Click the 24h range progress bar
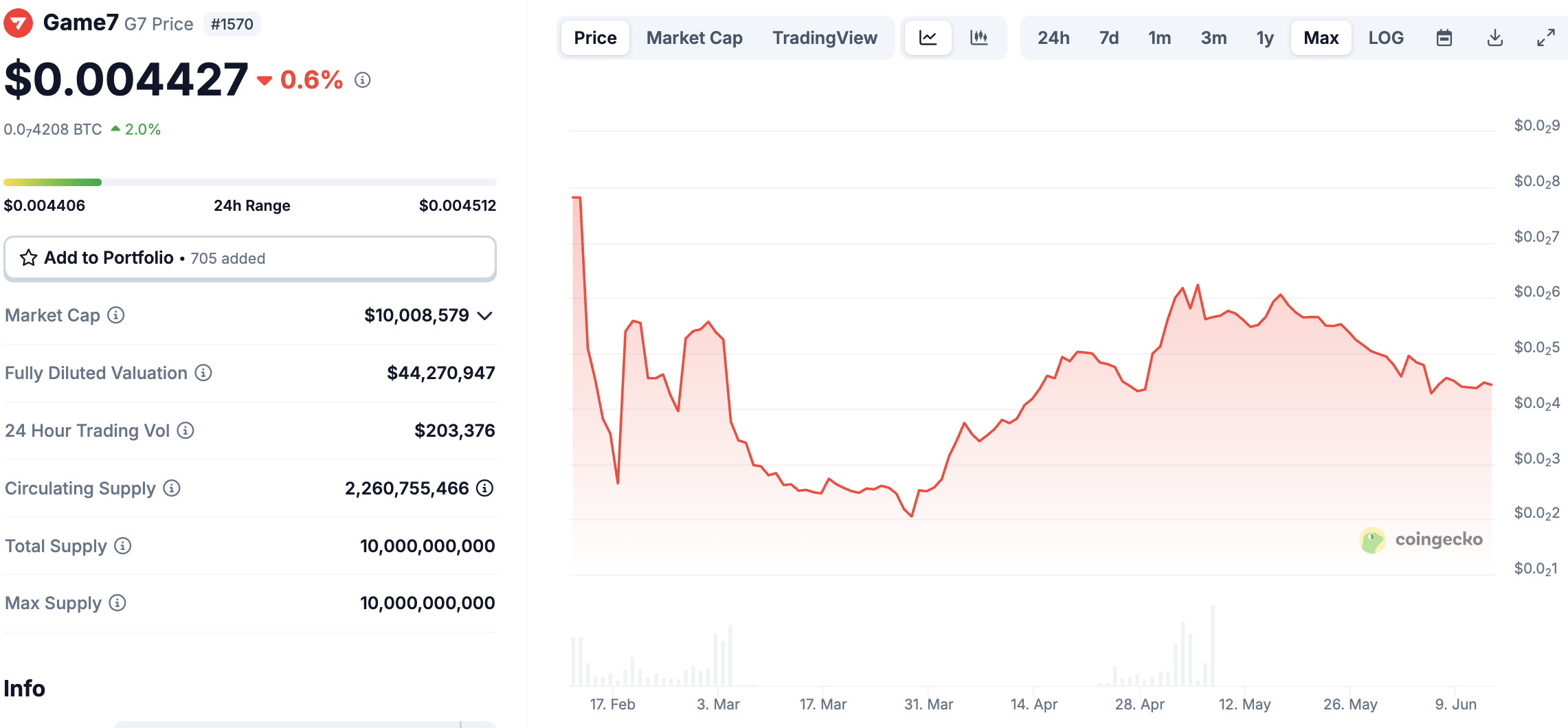1568x728 pixels. [249, 183]
